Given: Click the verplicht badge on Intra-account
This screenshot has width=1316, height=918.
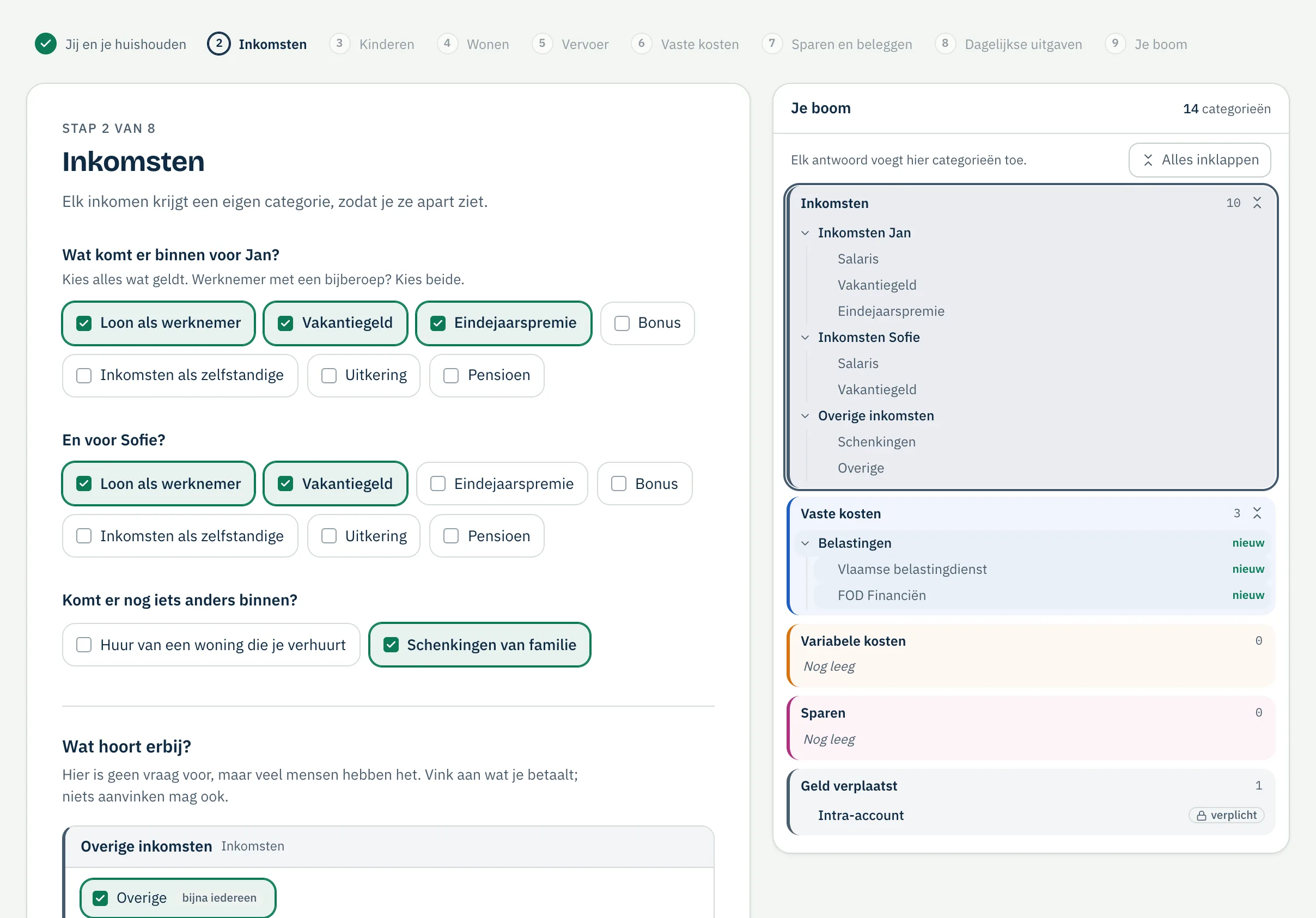Looking at the screenshot, I should [1226, 816].
